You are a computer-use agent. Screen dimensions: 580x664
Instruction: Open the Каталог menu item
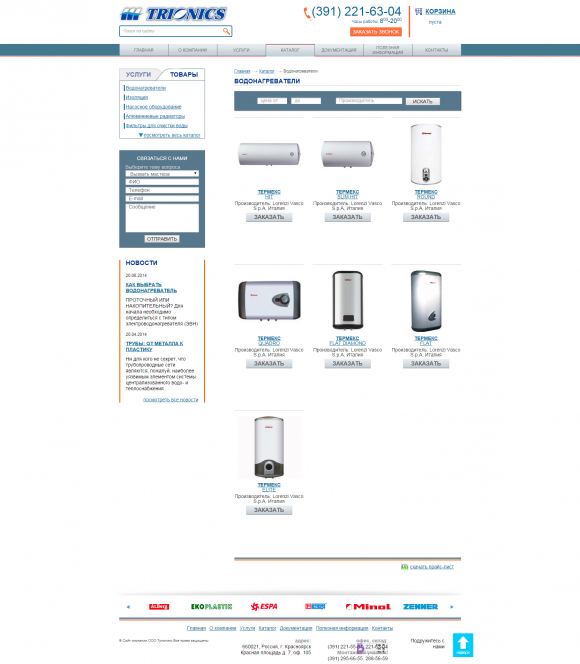tap(290, 50)
